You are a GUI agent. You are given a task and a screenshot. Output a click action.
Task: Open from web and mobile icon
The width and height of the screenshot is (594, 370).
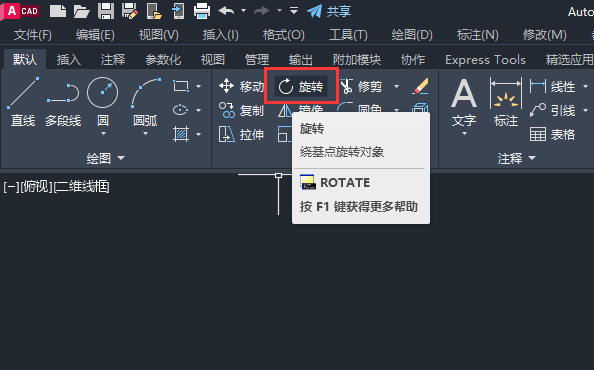[x=154, y=11]
